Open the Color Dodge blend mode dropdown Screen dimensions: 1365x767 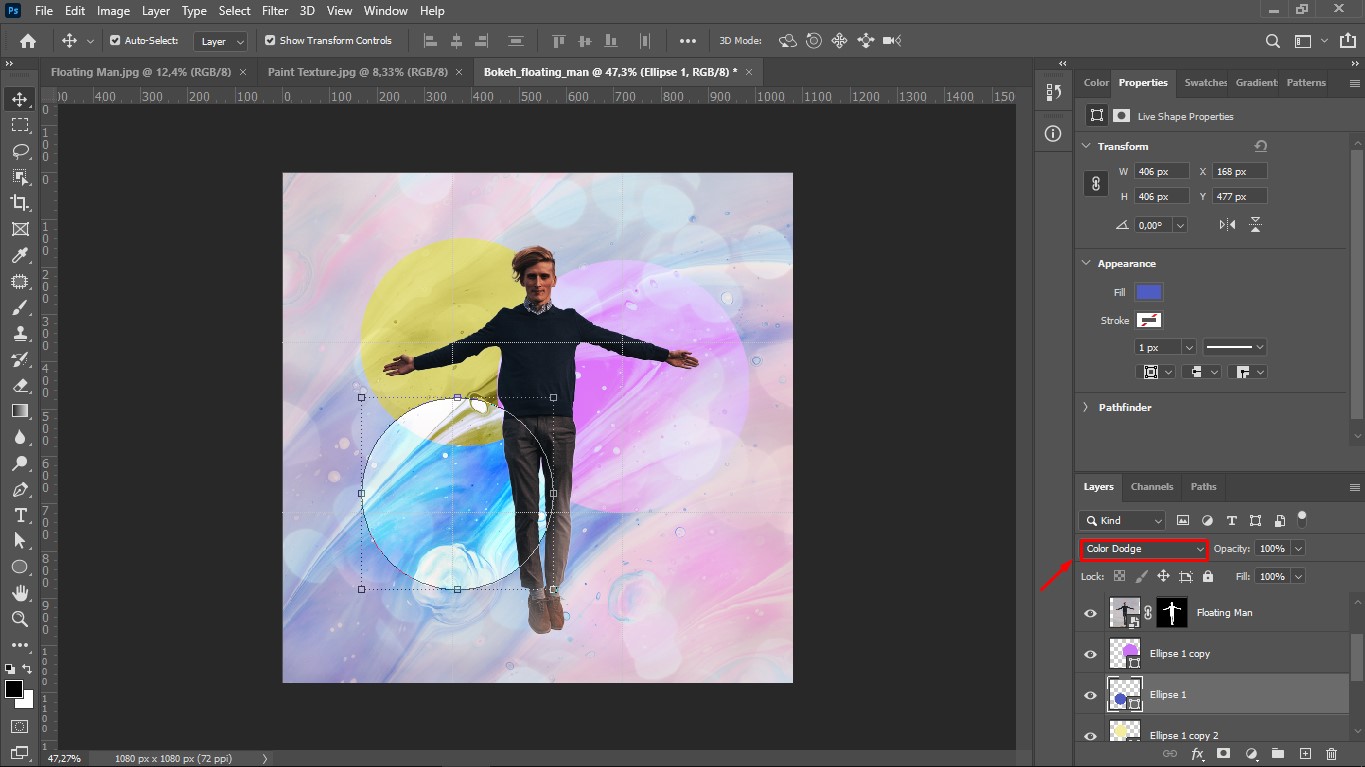click(1145, 549)
